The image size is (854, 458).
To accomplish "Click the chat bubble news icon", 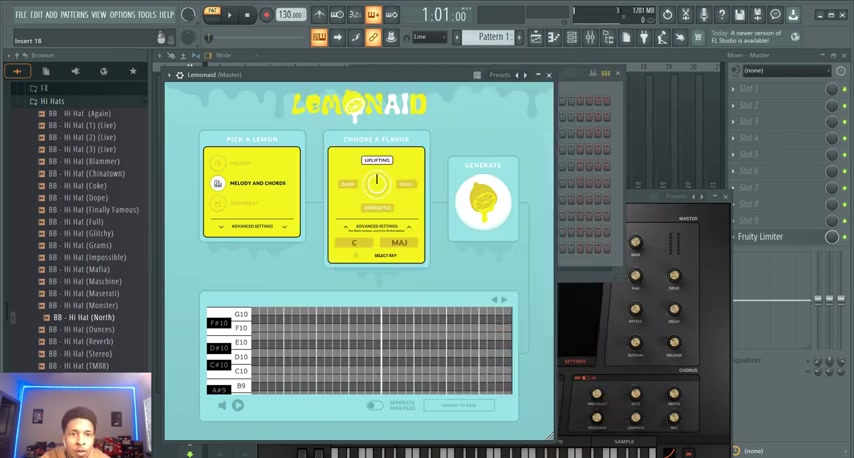I will (775, 15).
